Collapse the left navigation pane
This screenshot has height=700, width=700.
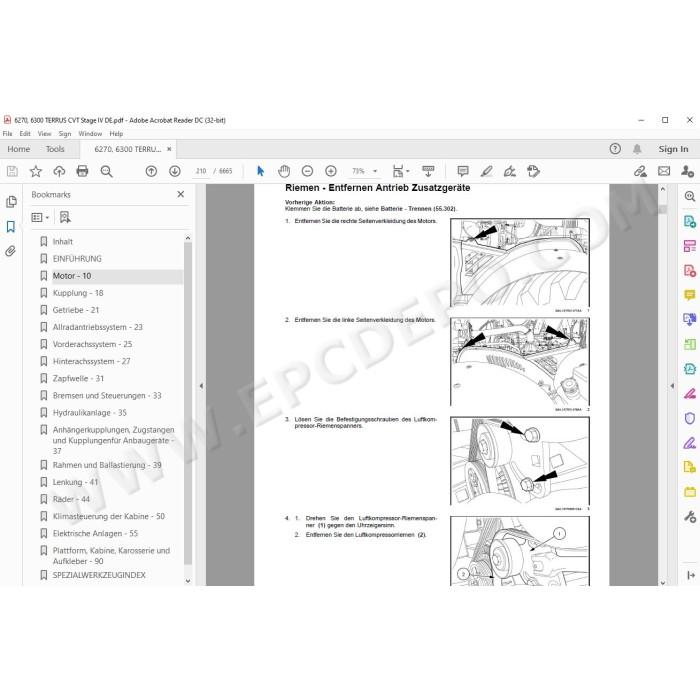click(201, 385)
